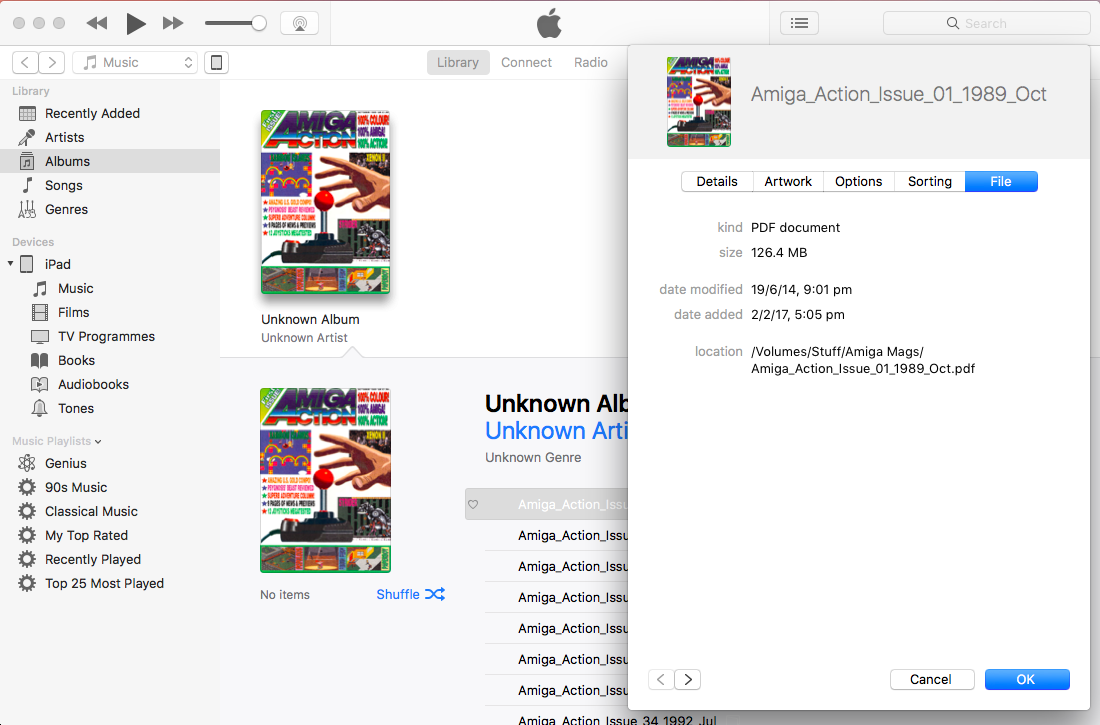The height and width of the screenshot is (725, 1100).
Task: Go forward with the right navigation arrow
Action: point(52,62)
